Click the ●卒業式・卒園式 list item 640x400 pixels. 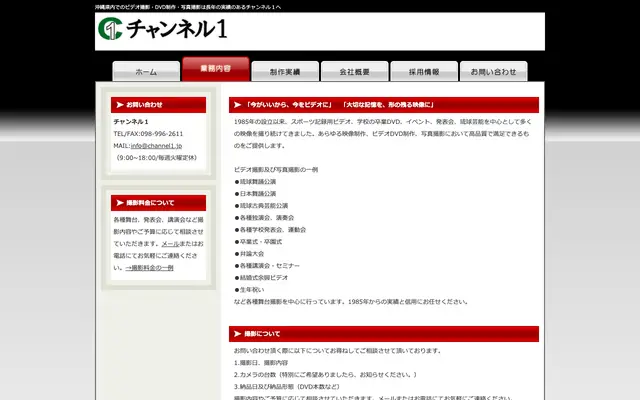(258, 242)
